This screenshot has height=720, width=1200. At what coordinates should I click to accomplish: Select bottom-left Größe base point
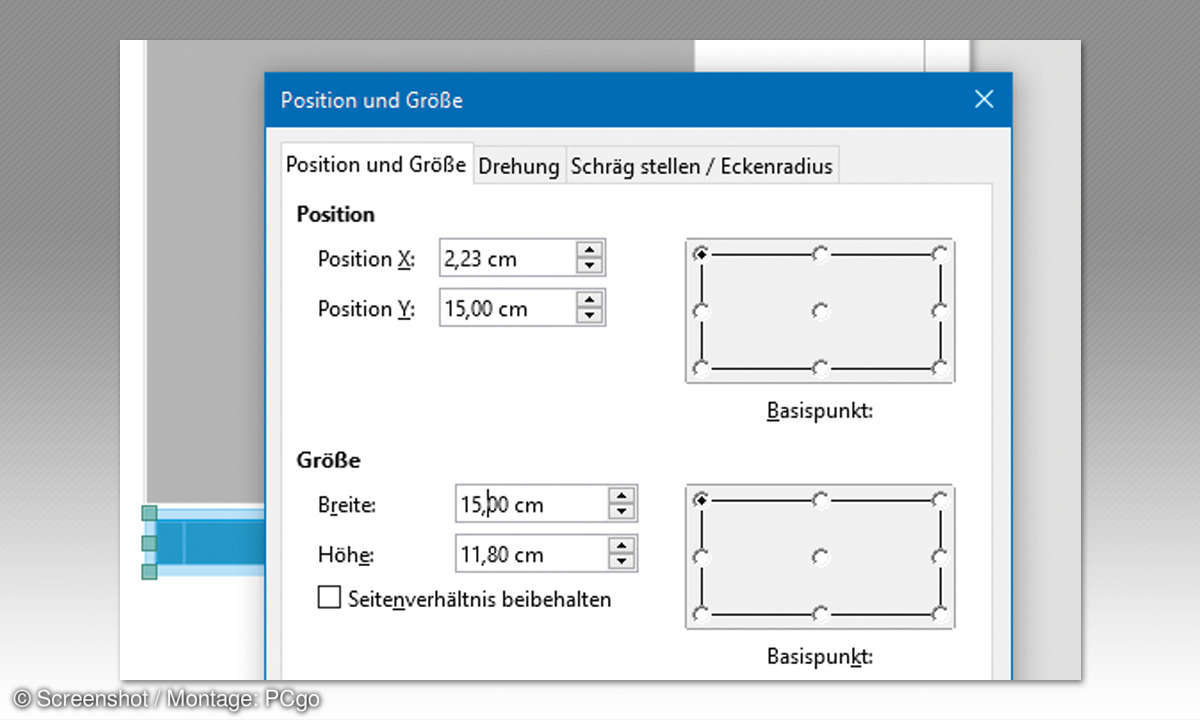(701, 613)
